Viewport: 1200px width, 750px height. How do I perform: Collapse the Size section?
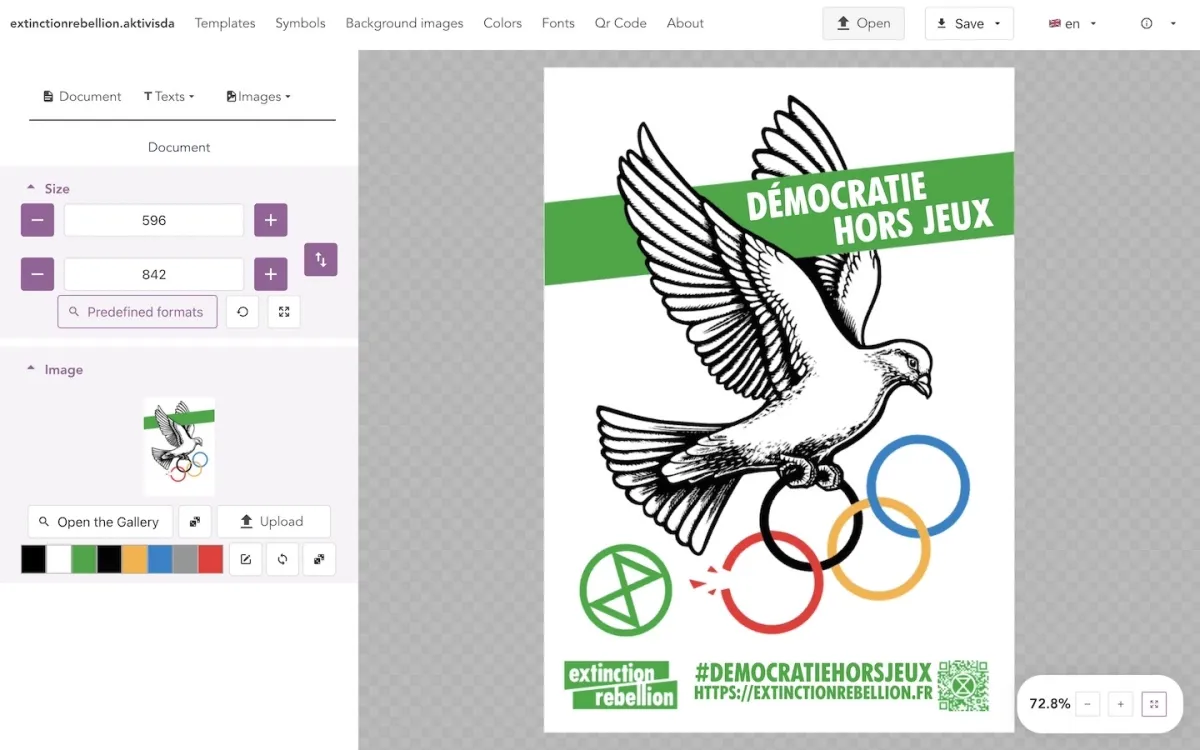(x=31, y=188)
